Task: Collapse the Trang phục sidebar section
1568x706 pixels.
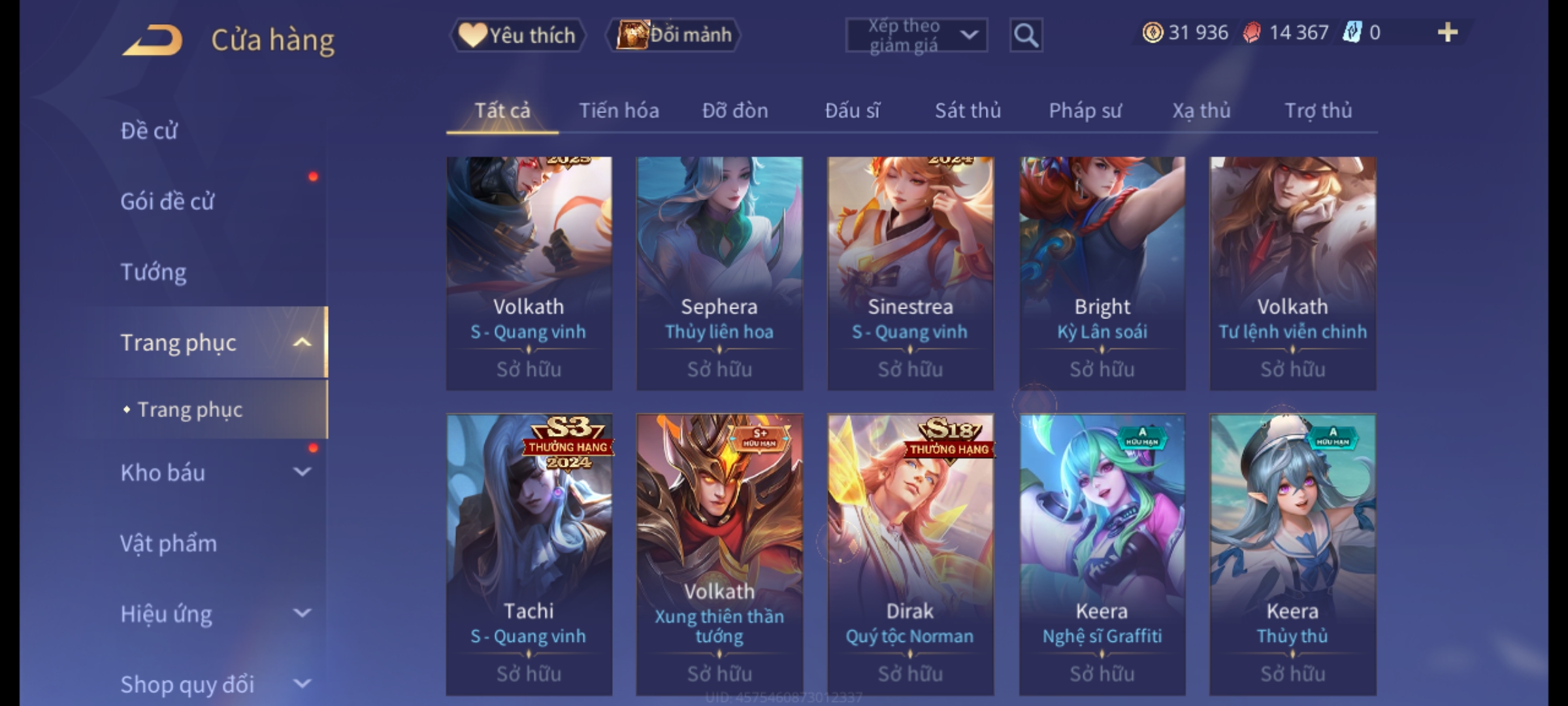Action: coord(302,343)
